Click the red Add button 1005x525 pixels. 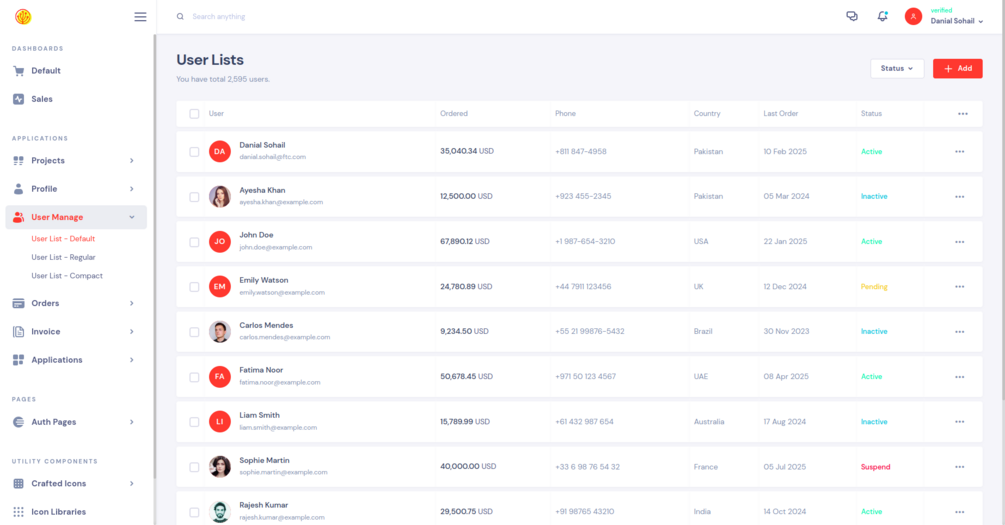[957, 68]
